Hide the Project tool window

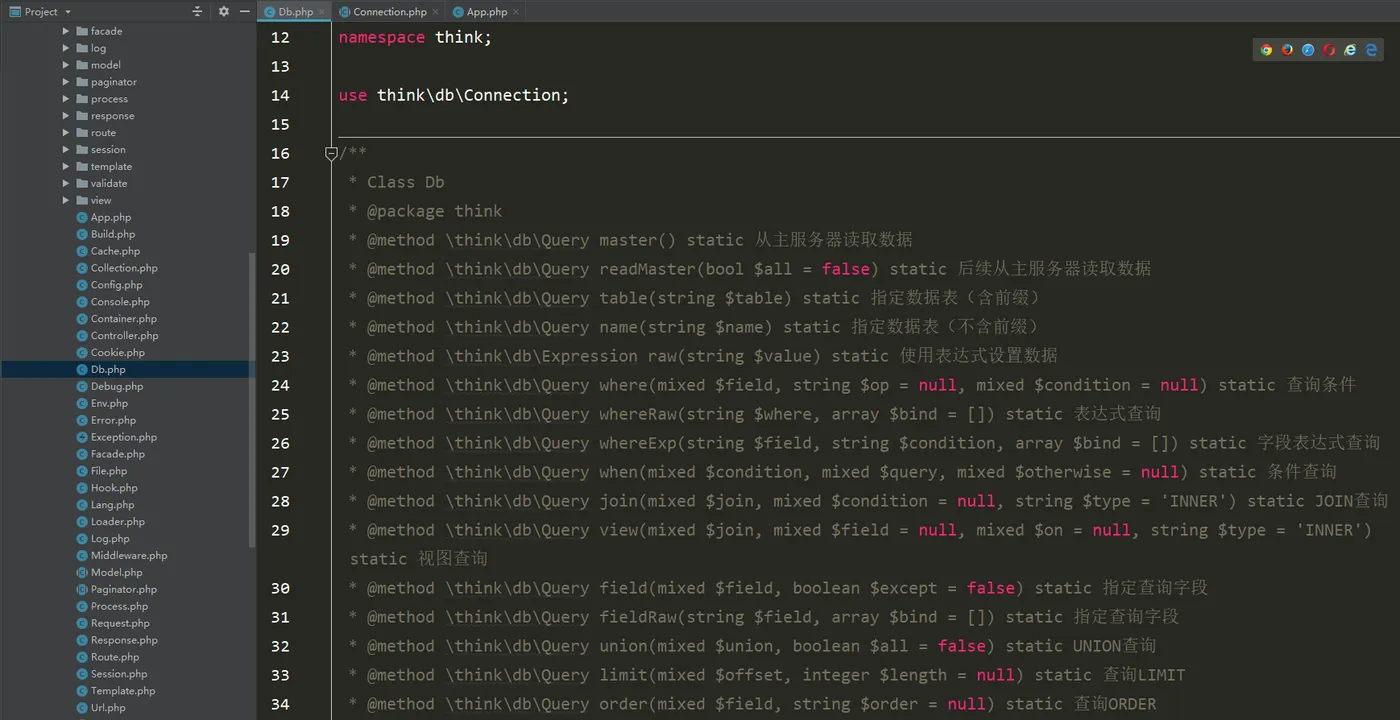[x=244, y=11]
